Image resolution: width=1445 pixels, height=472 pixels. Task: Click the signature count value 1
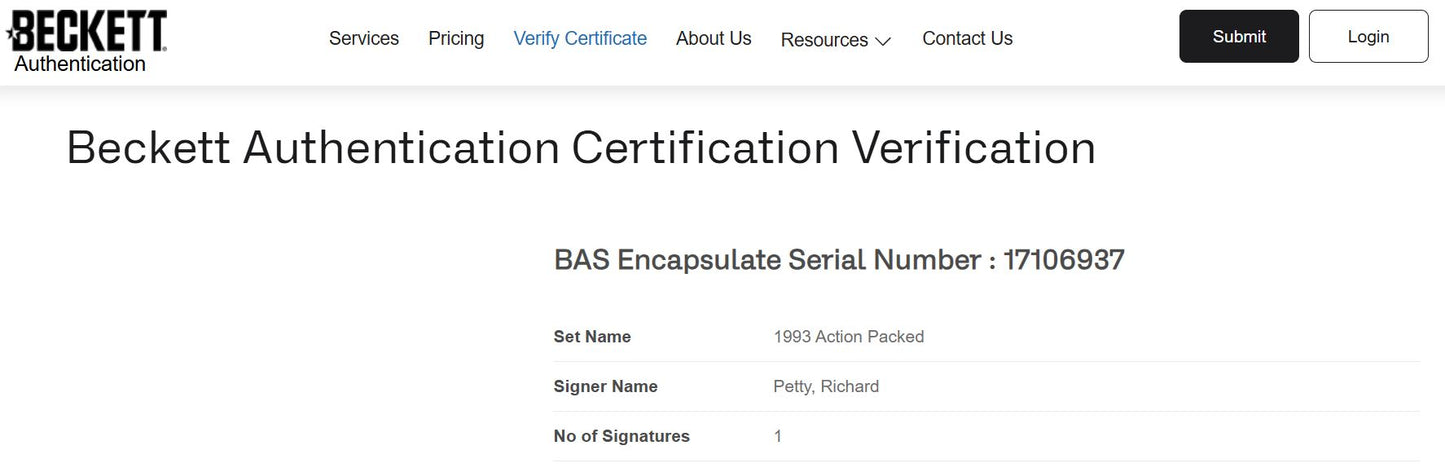pyautogui.click(x=778, y=436)
